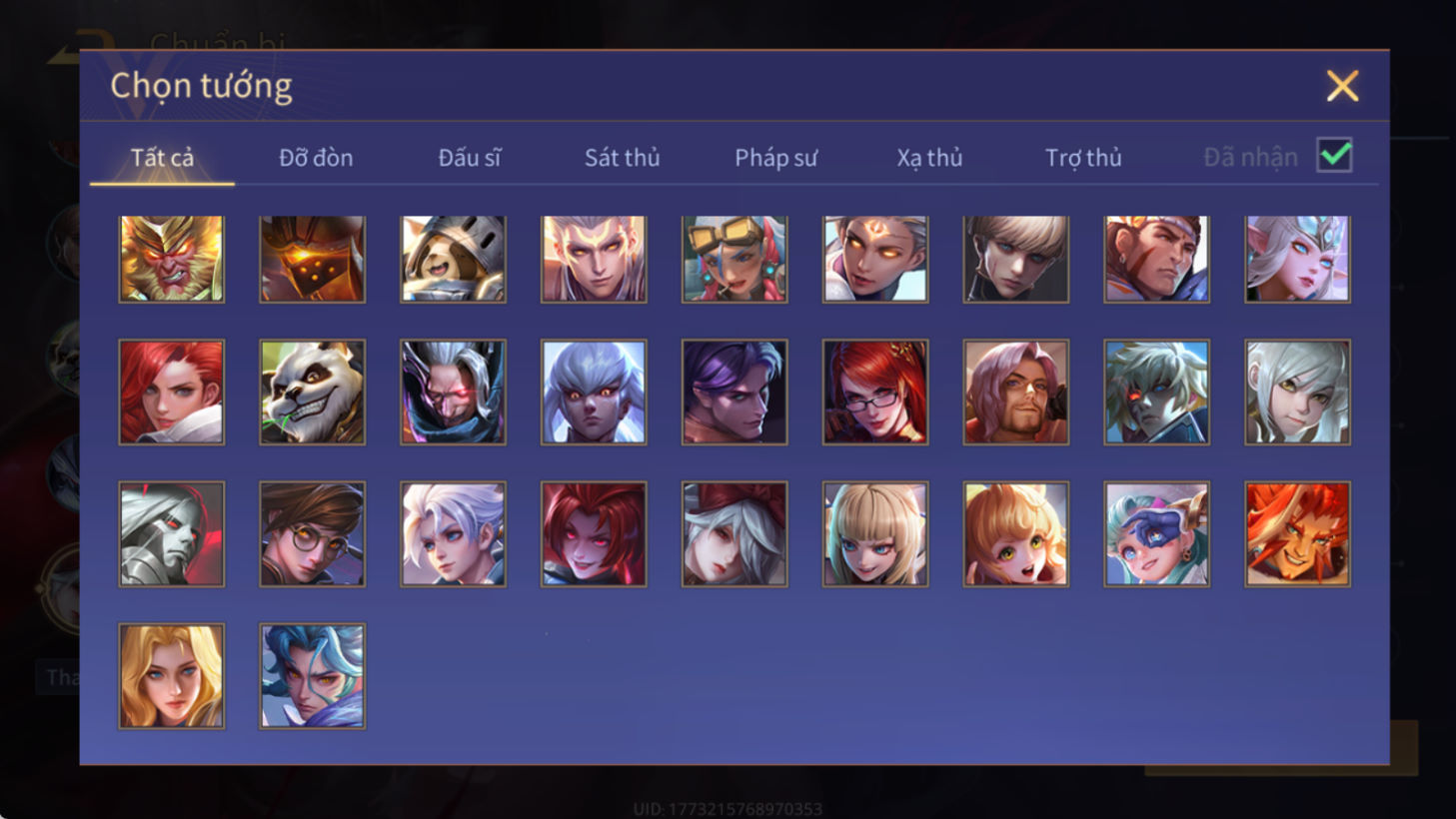The width and height of the screenshot is (1456, 819).
Task: Pick the orange fox-eared girl hero
Action: coord(1016,533)
